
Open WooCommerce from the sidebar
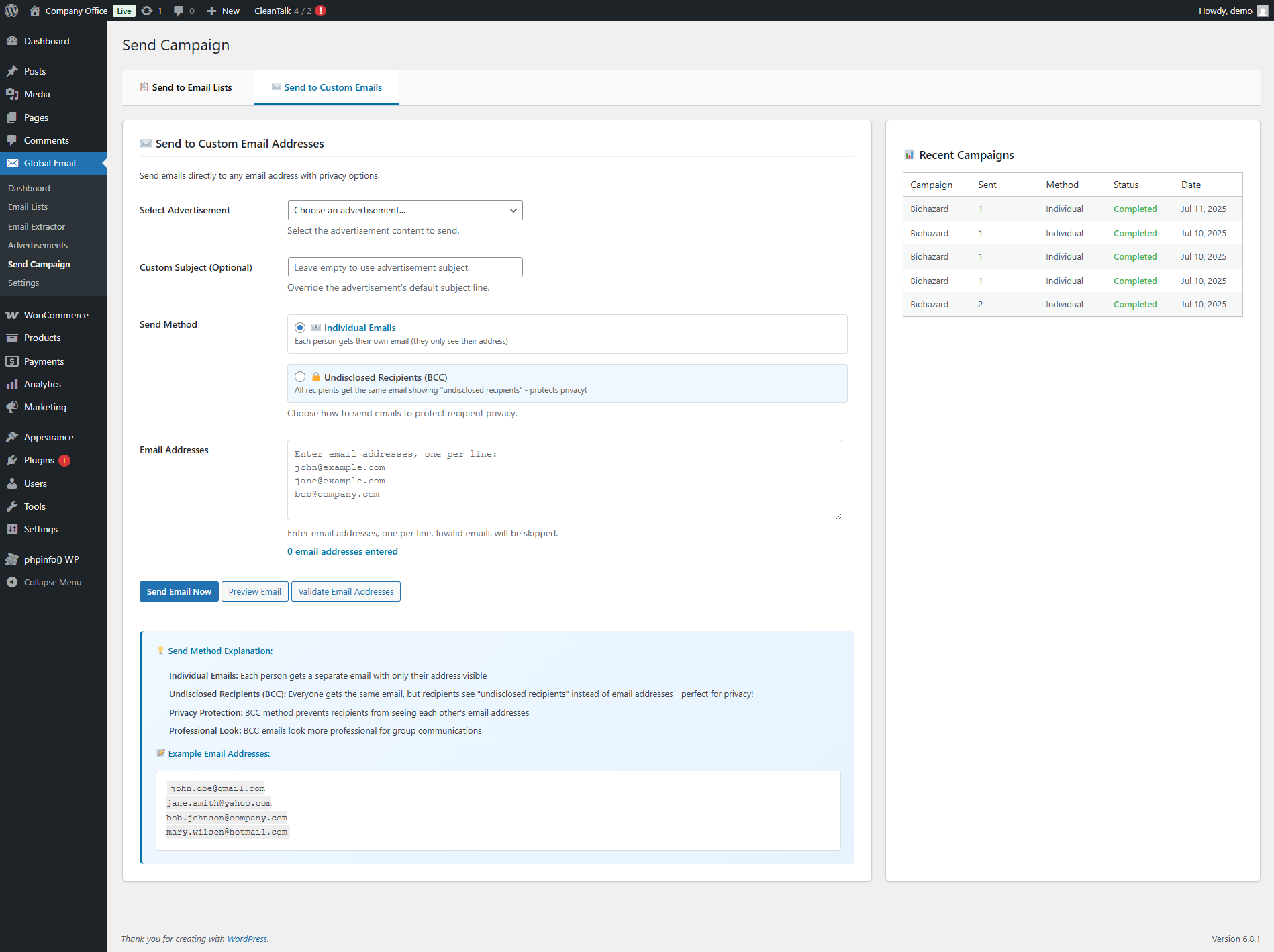[56, 315]
